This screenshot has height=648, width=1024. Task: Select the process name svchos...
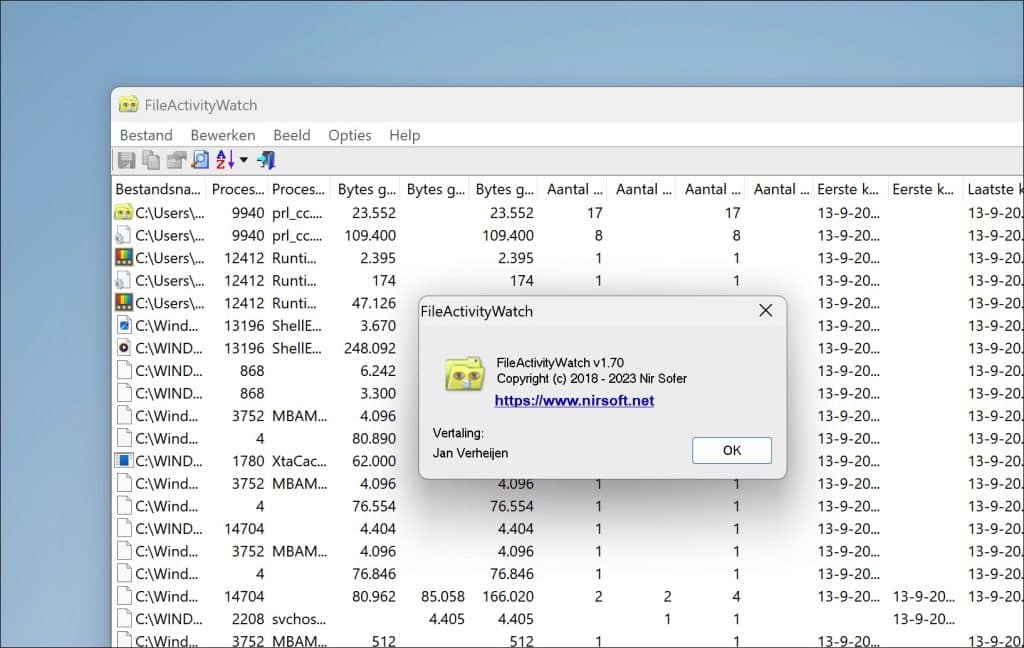pyautogui.click(x=298, y=619)
